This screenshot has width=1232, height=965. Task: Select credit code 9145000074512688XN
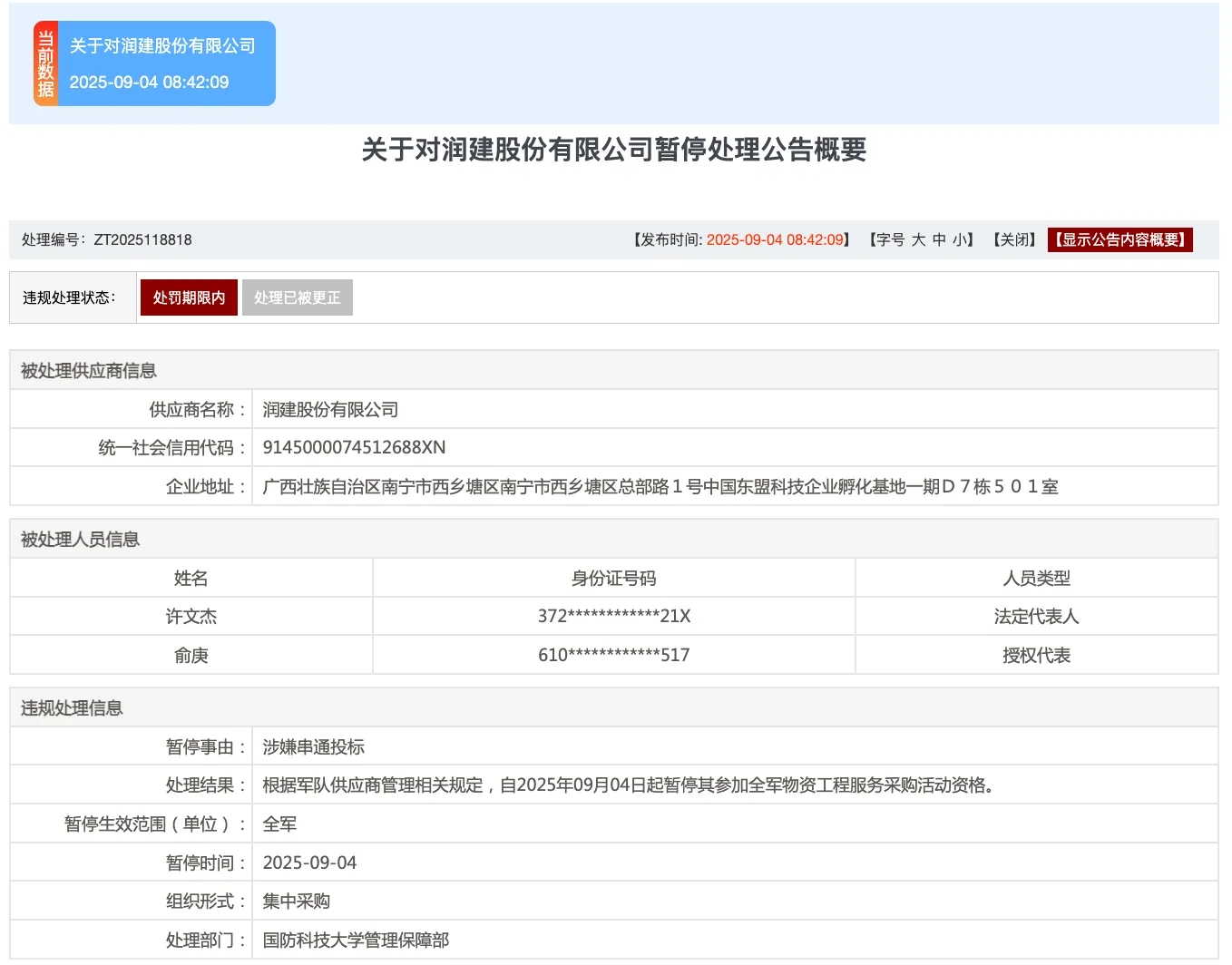(355, 447)
